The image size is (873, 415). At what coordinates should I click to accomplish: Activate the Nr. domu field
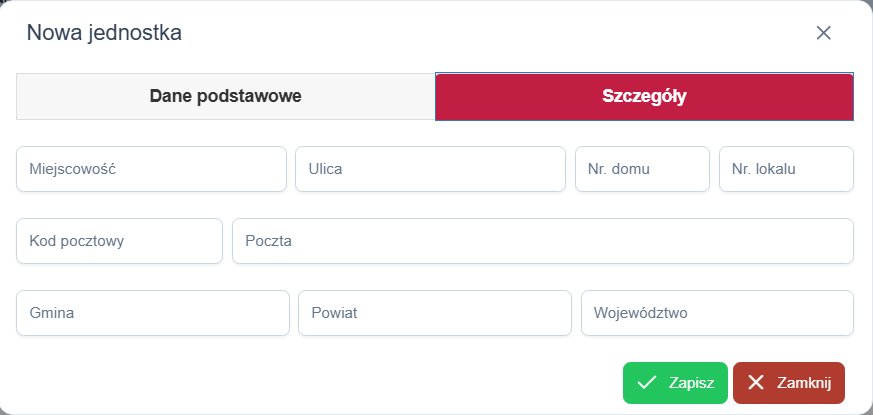(x=642, y=169)
